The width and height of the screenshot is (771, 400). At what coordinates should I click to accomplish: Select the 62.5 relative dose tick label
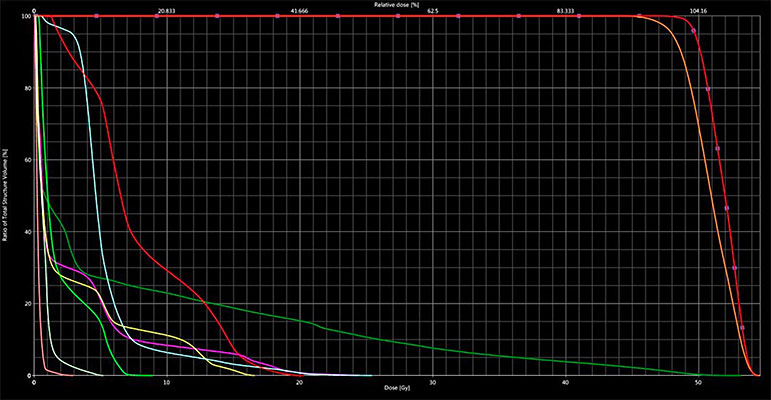tap(432, 10)
